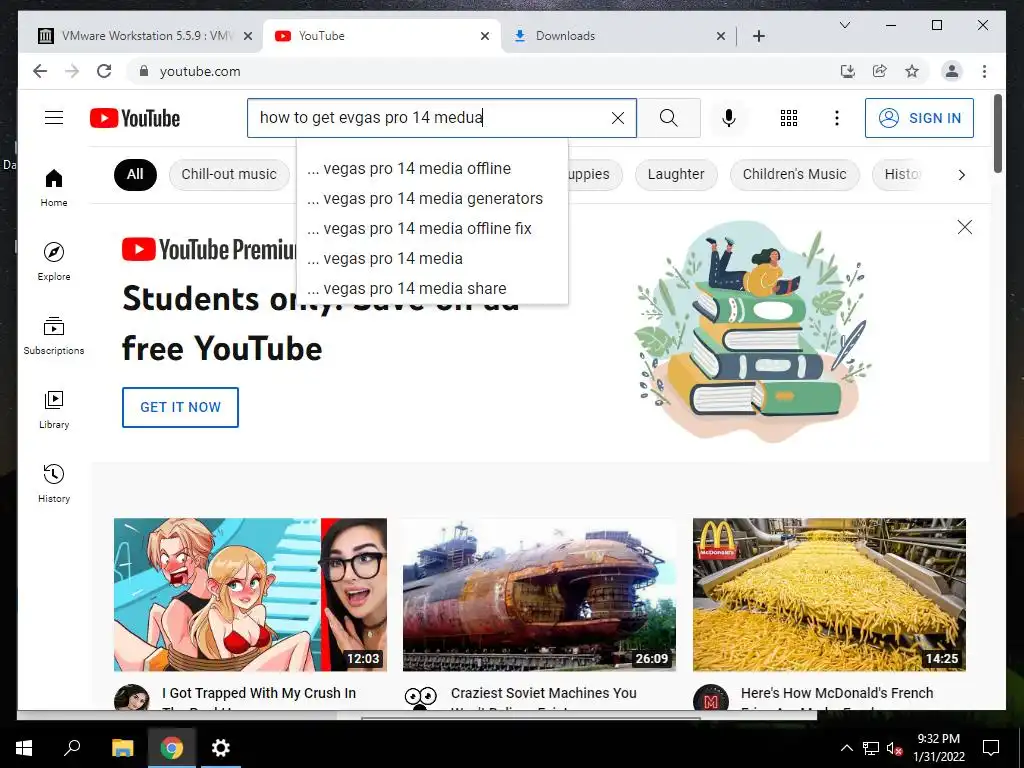
Task: Open McDonald's French fries video thumbnail
Action: [829, 594]
